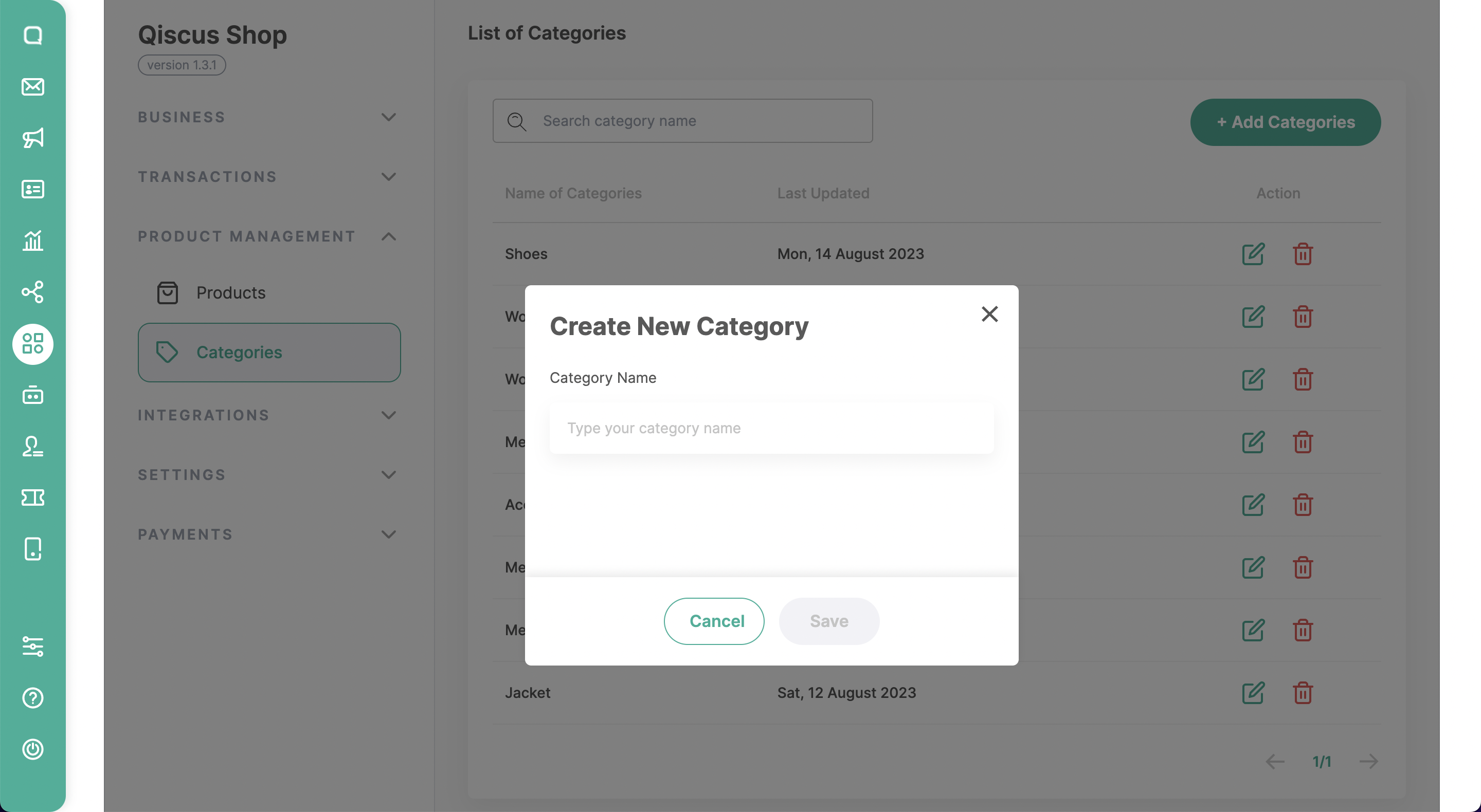This screenshot has height=812, width=1481.
Task: Open the chatbot robot sidebar icon
Action: pyautogui.click(x=33, y=395)
